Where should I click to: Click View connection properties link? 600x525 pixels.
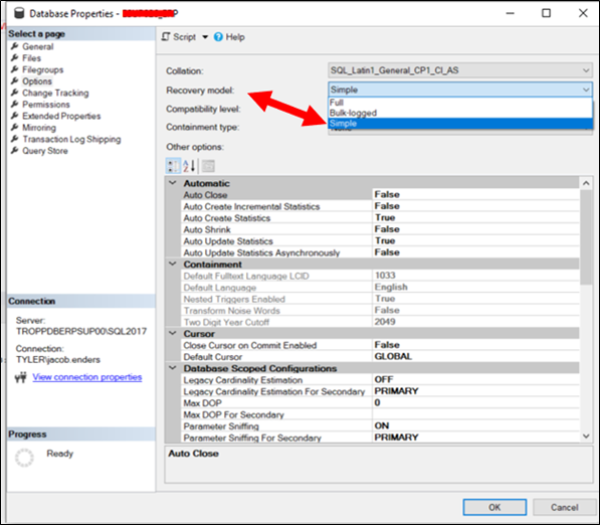click(x=86, y=377)
